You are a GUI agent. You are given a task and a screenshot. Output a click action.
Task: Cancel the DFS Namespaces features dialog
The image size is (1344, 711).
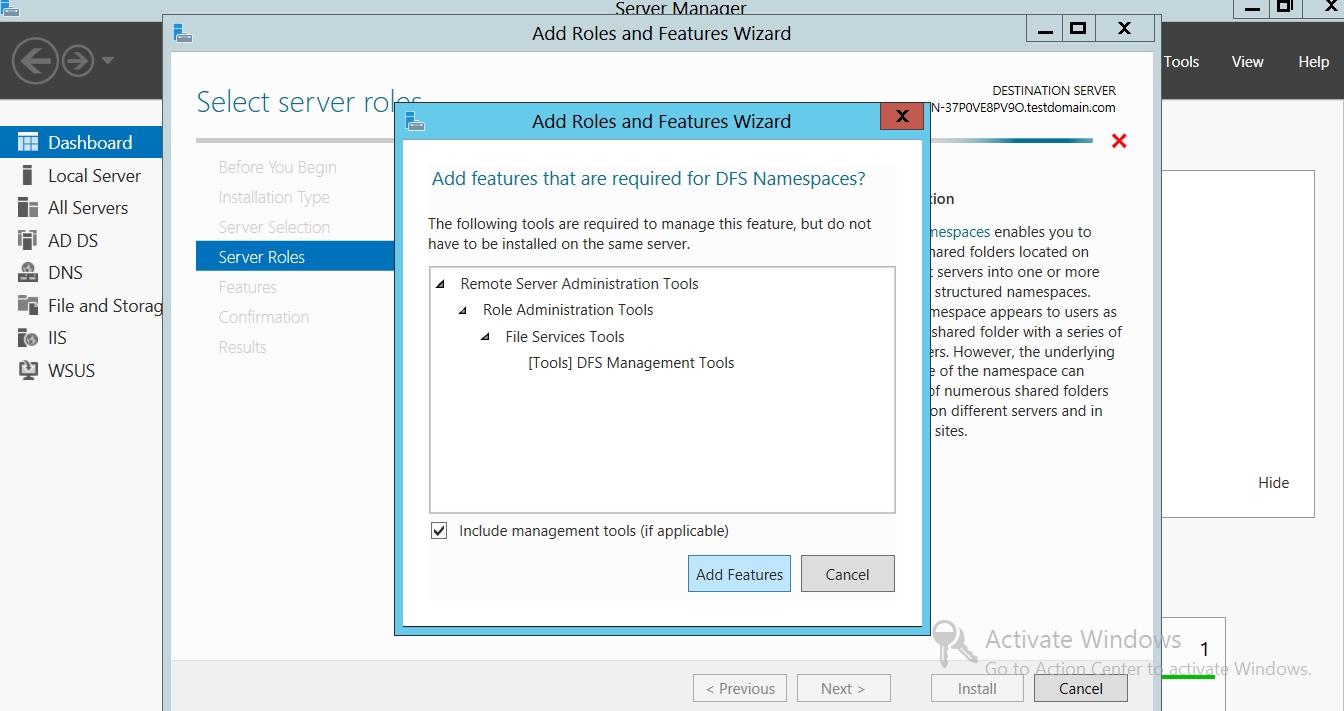[x=847, y=574]
